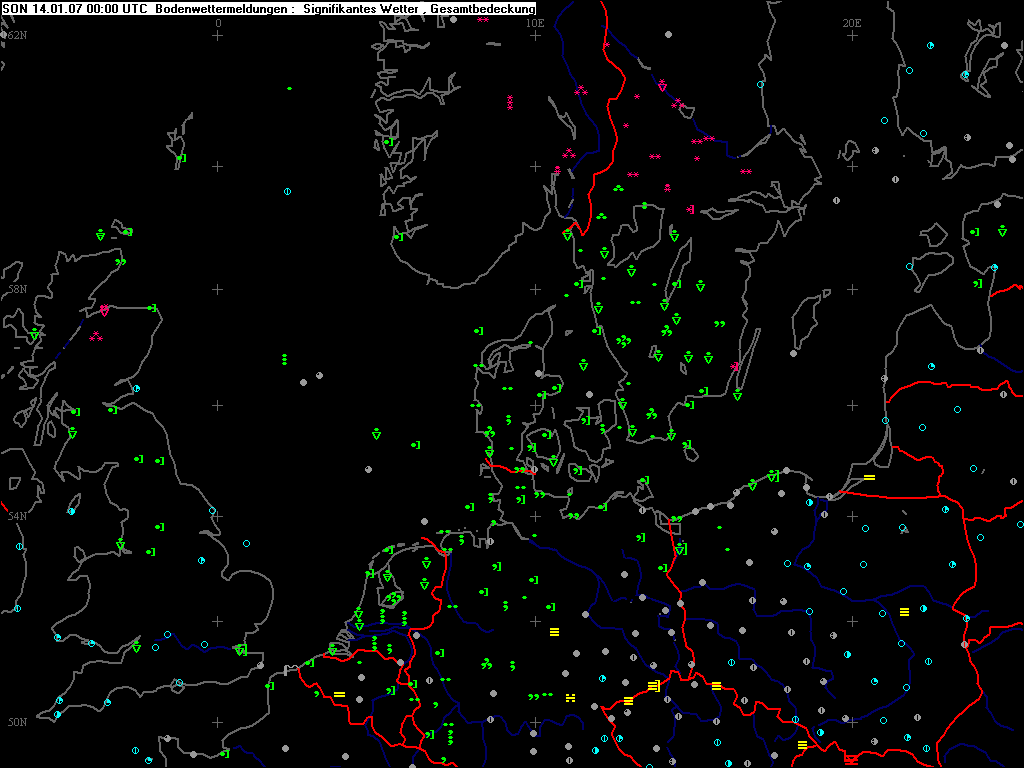Click the isolated green dot in the Norwegian Sea

coord(289,89)
